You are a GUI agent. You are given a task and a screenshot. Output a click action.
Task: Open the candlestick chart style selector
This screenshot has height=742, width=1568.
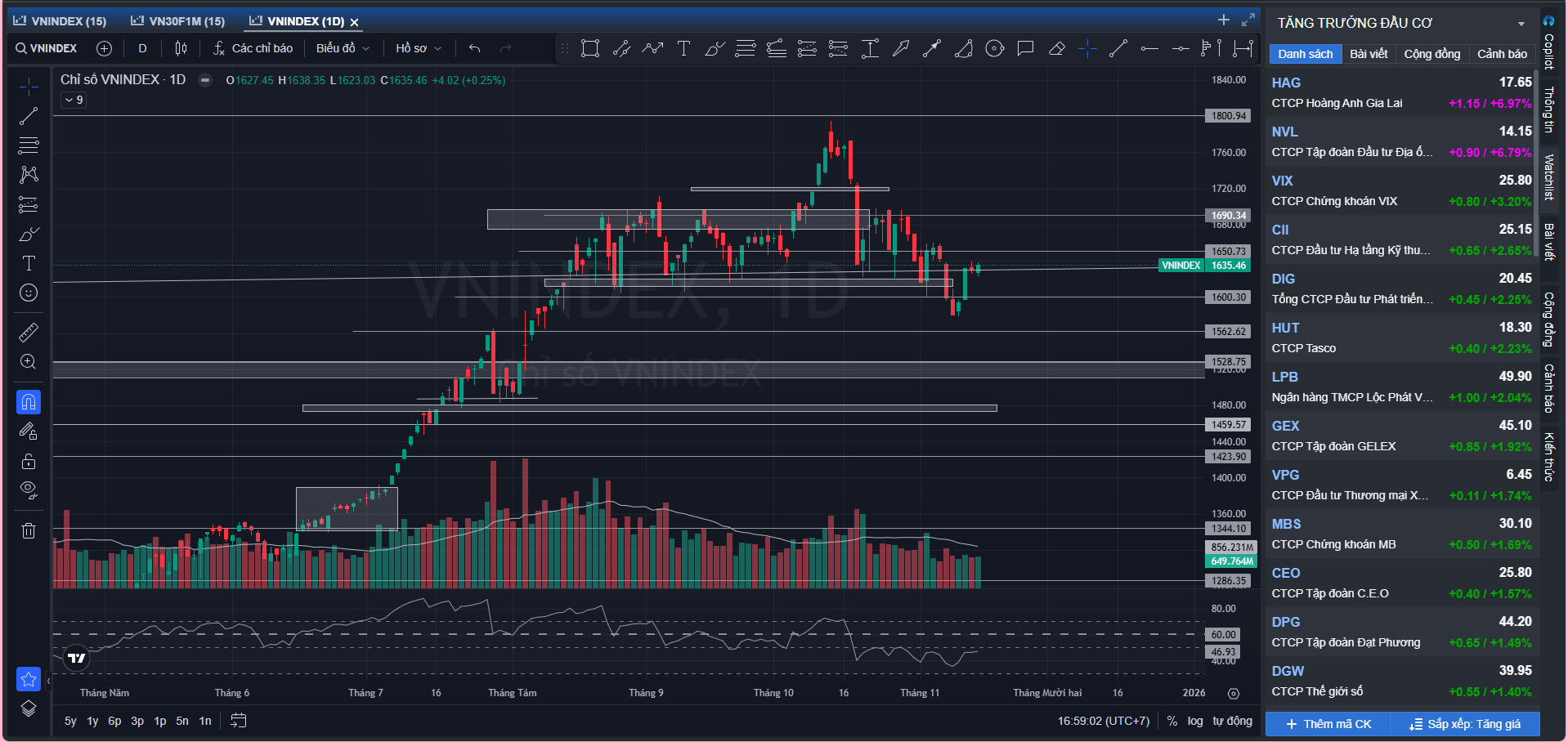click(181, 48)
